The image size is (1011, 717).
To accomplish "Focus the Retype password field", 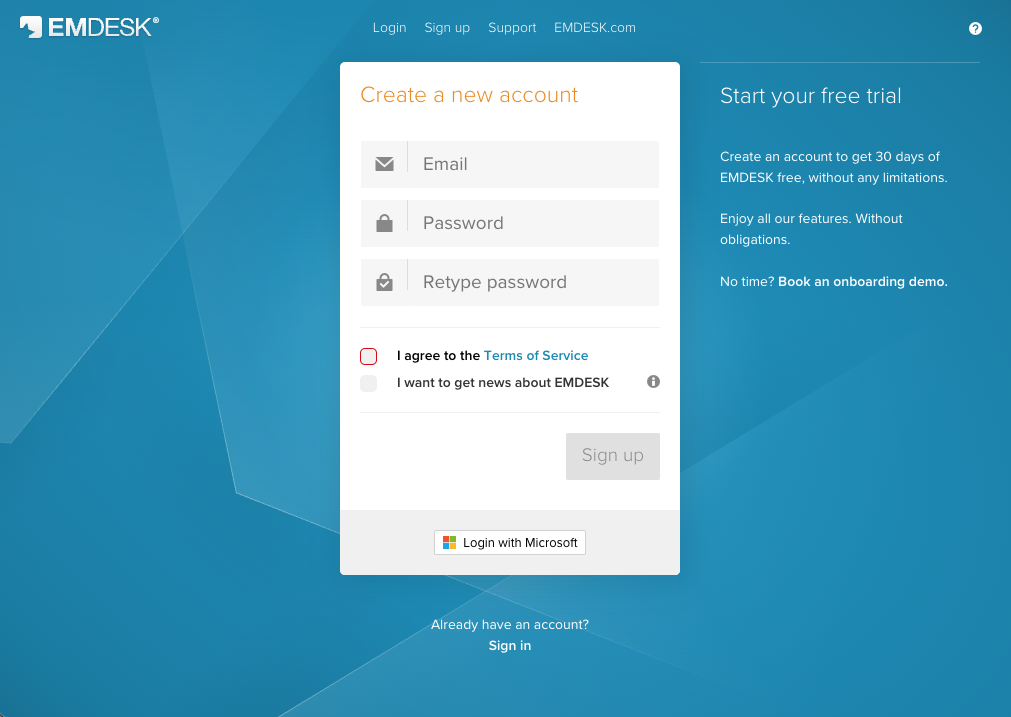I will (509, 282).
